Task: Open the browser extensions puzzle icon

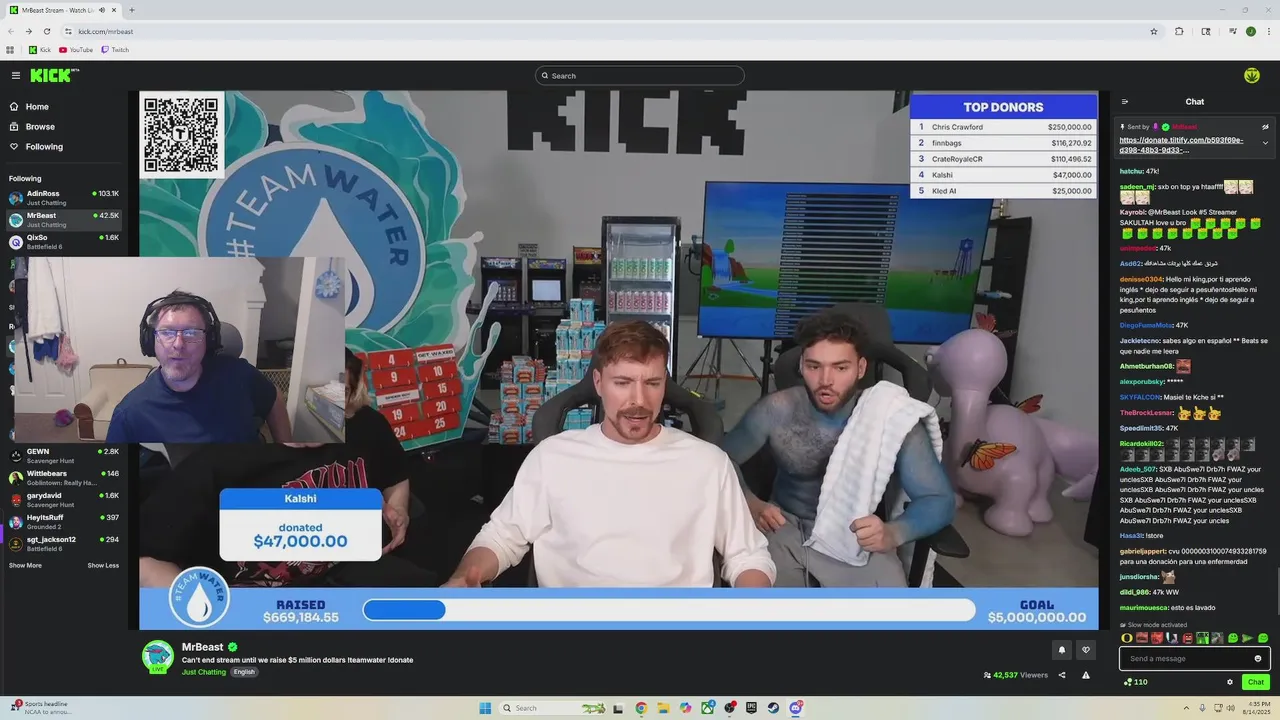Action: coord(1179,31)
